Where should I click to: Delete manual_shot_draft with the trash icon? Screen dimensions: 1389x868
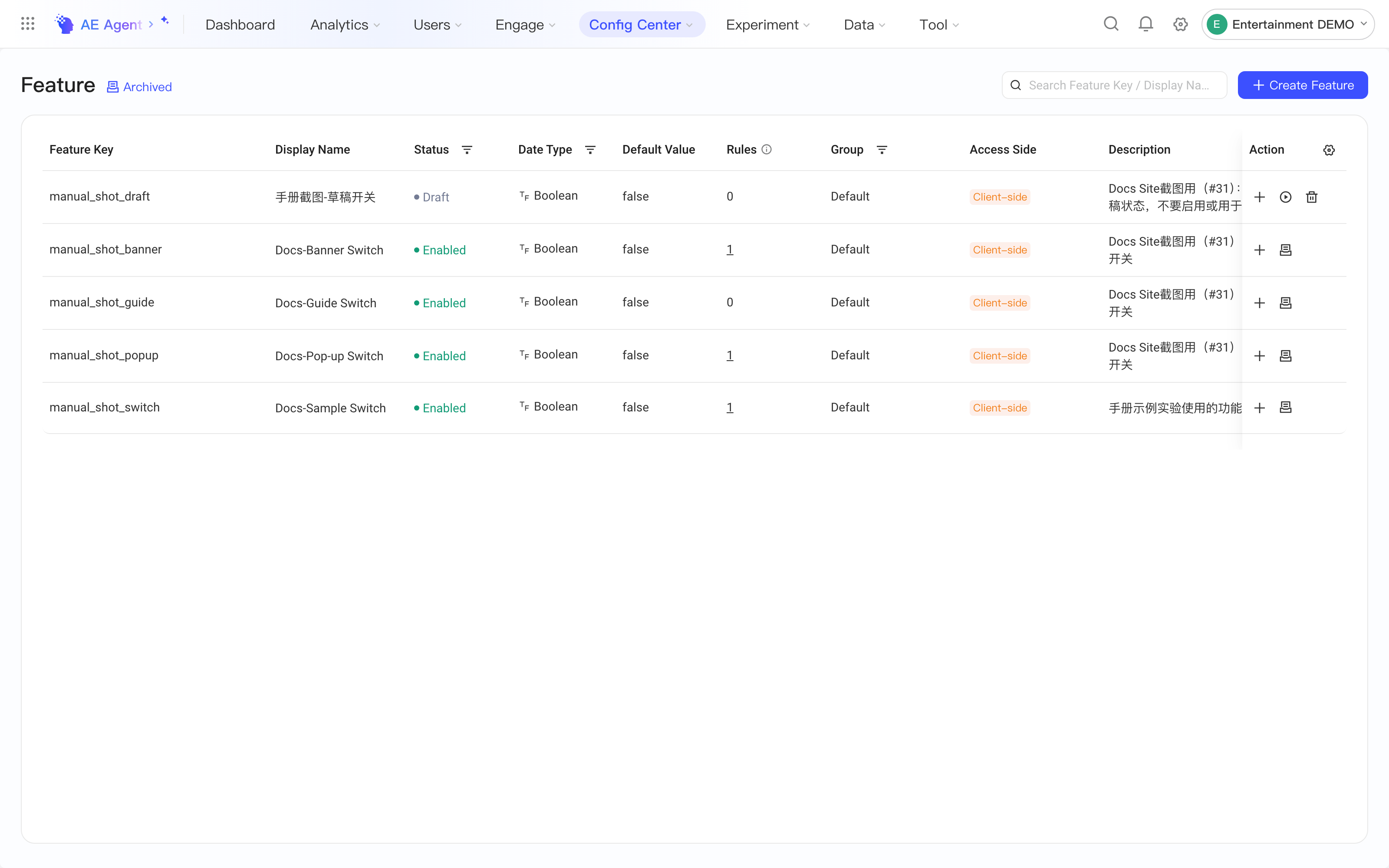(x=1311, y=197)
